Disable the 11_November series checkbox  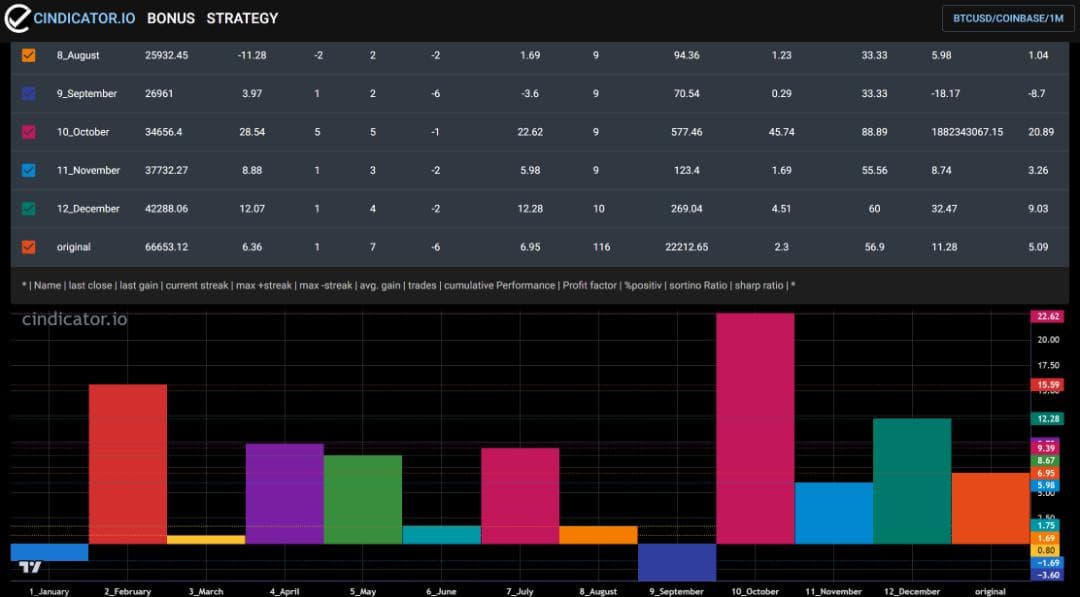[28, 170]
